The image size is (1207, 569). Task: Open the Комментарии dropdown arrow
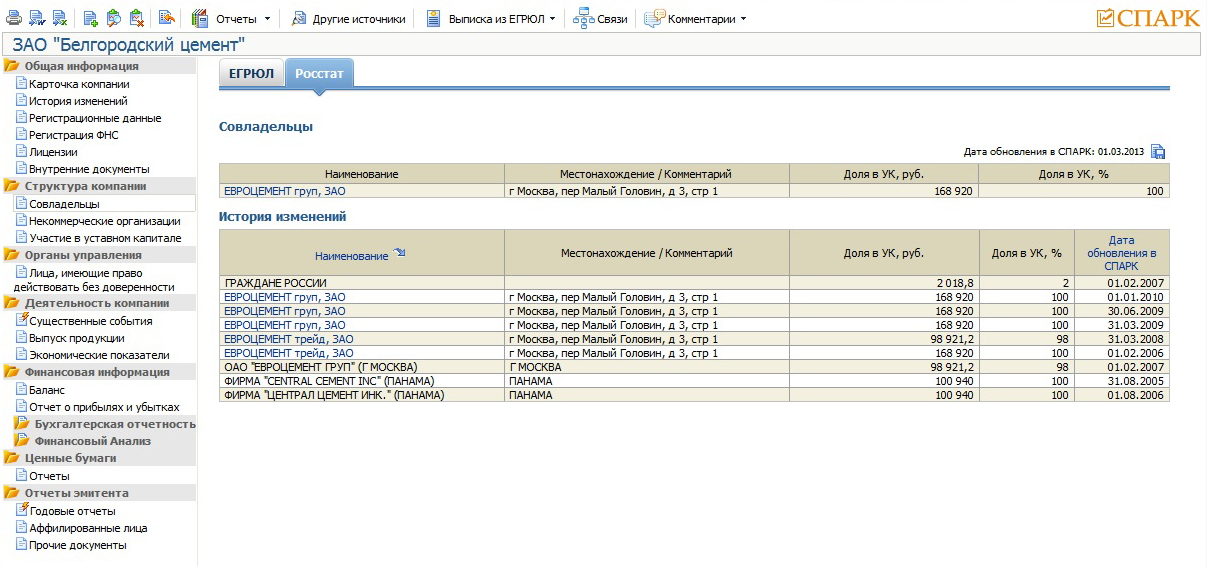click(742, 19)
